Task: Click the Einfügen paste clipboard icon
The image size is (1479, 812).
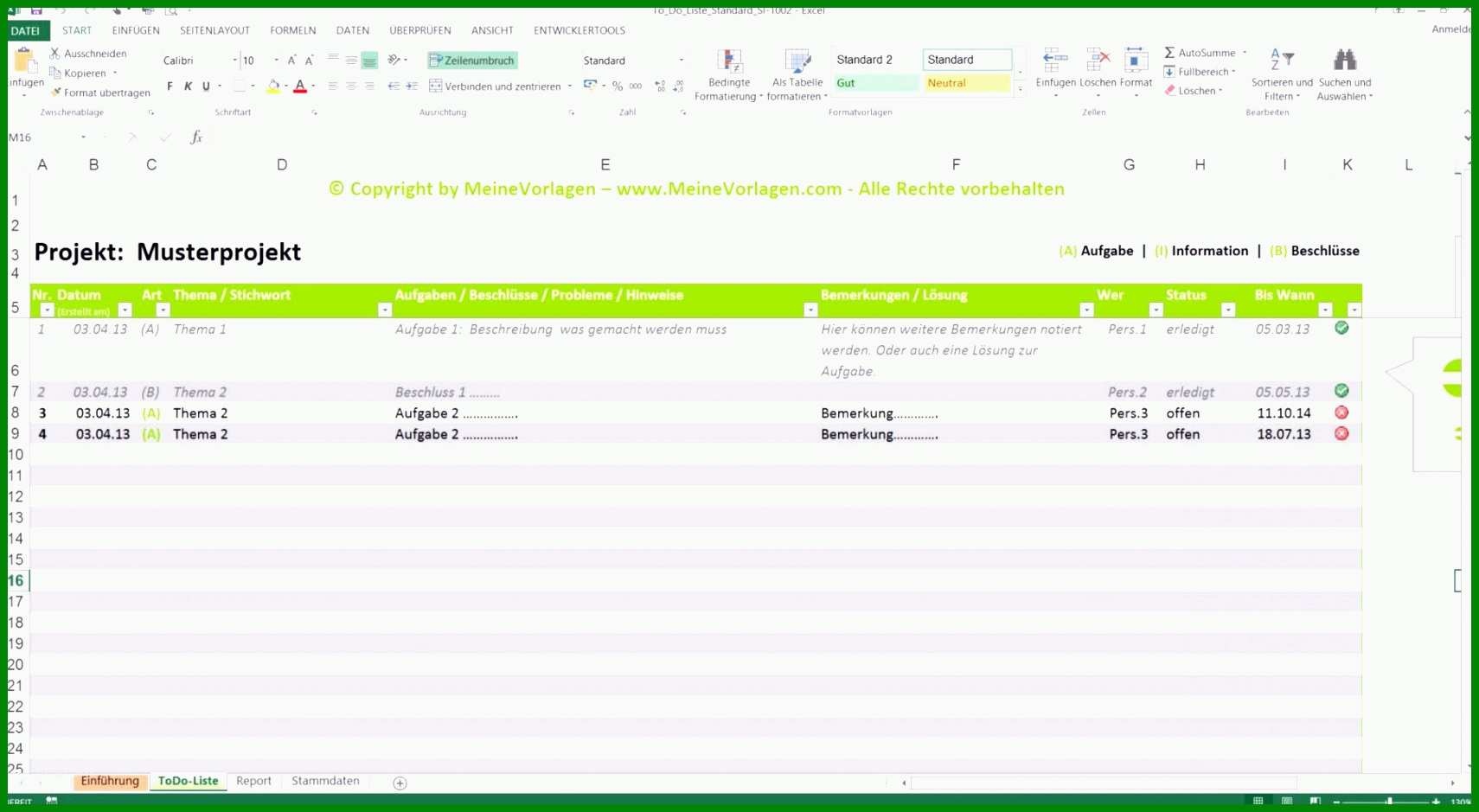Action: tap(24, 61)
